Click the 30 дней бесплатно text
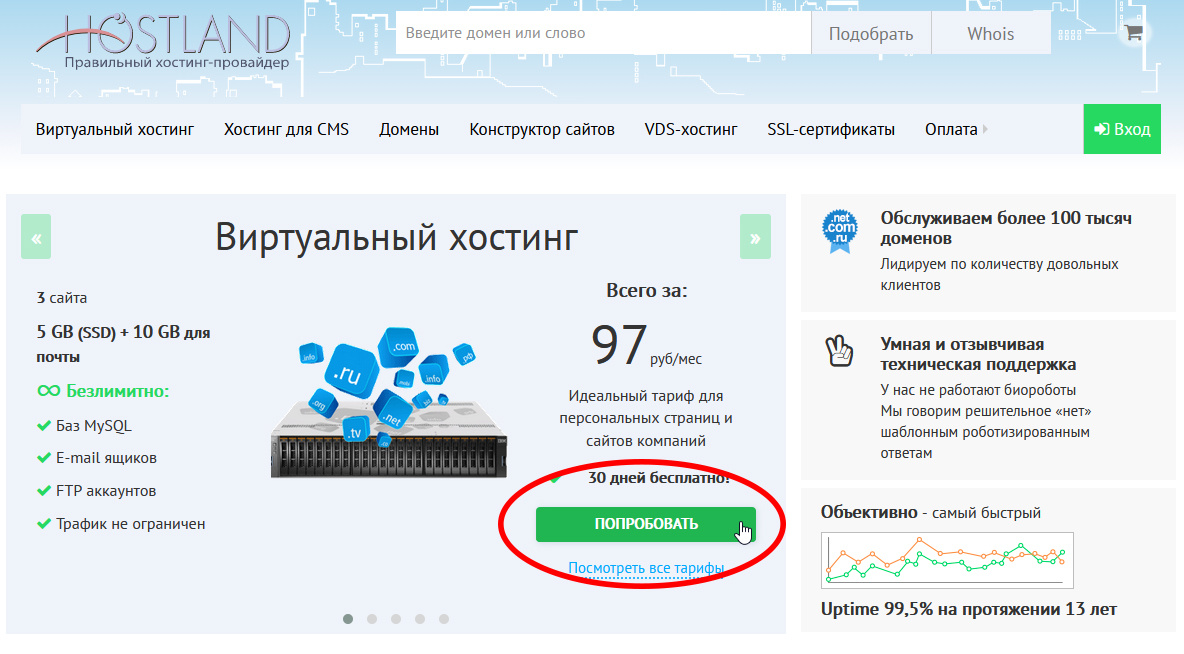Image resolution: width=1184 pixels, height=654 pixels. 658,477
